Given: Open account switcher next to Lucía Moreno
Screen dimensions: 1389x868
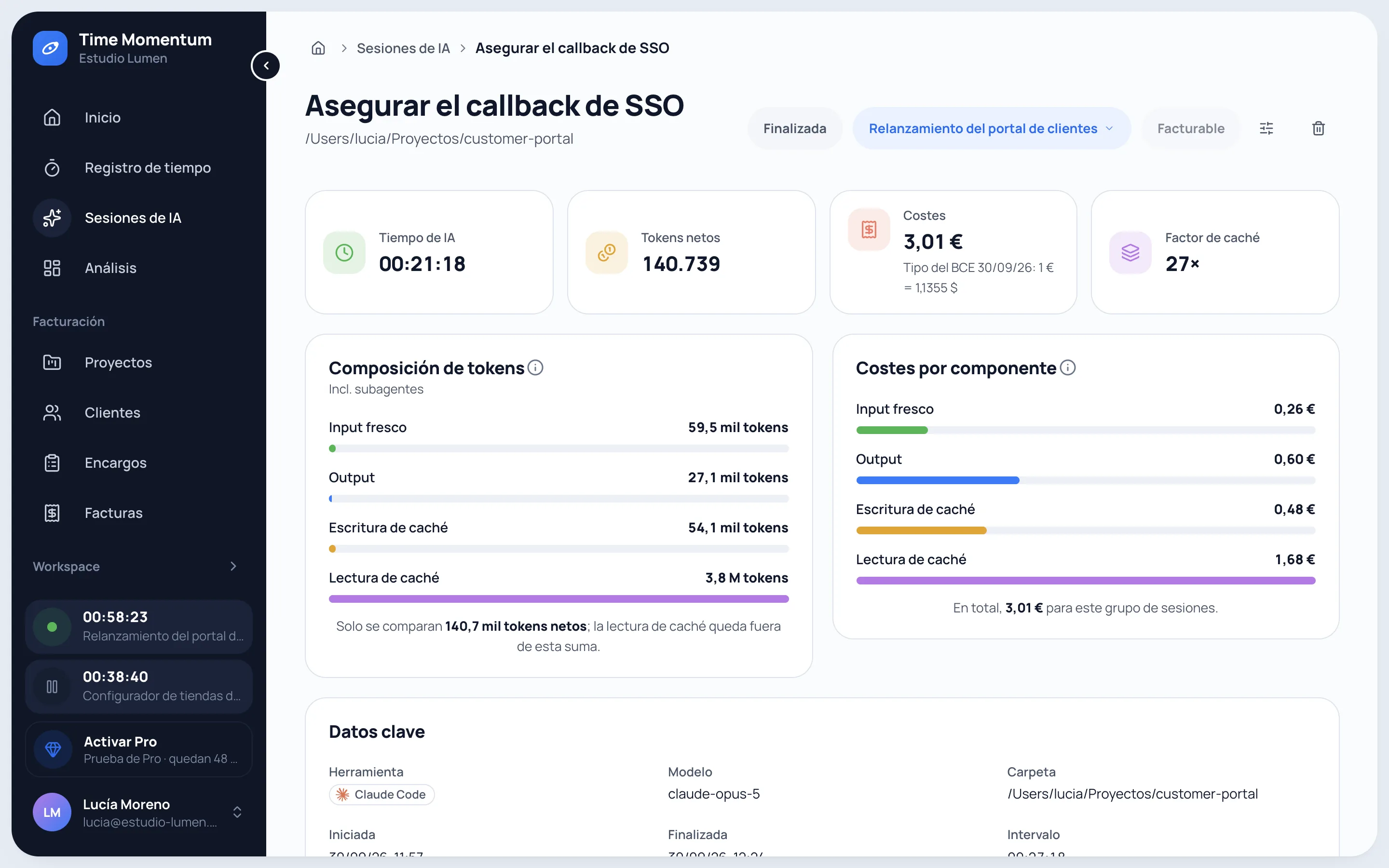Looking at the screenshot, I should tap(237, 813).
